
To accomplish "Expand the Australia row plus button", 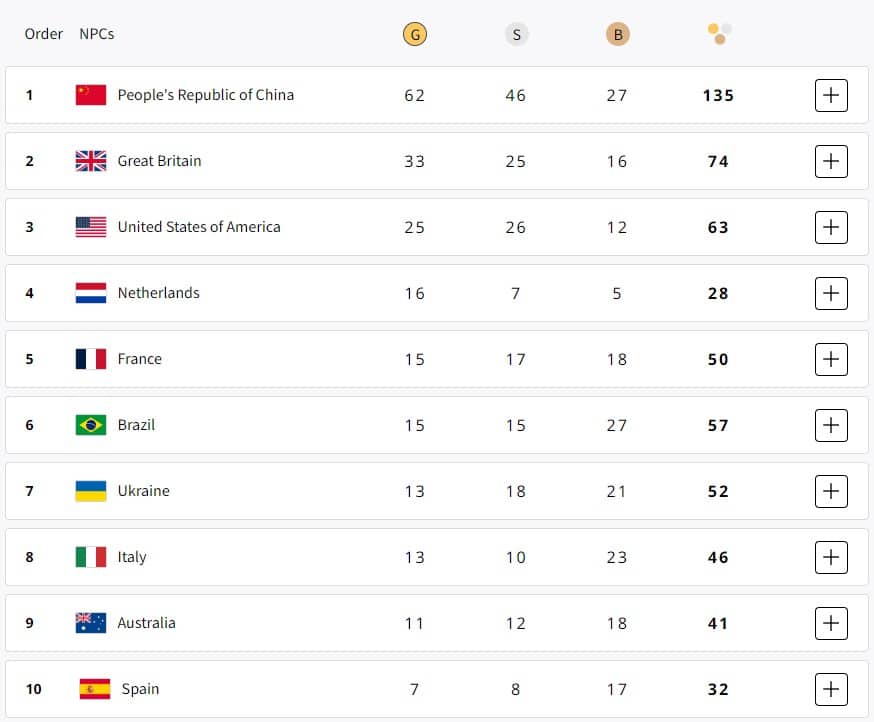I will tap(831, 623).
